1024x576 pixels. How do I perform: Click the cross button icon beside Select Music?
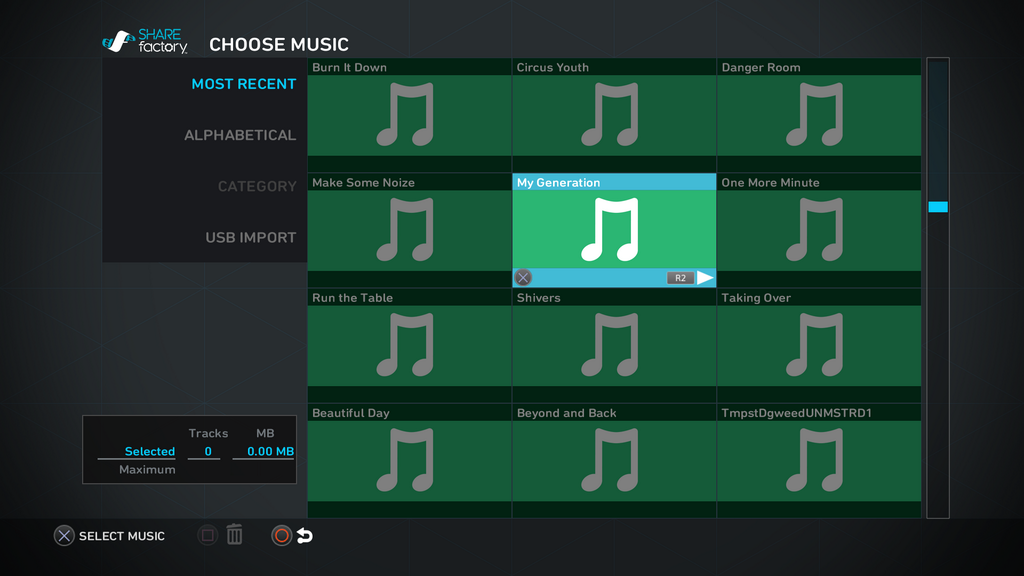pos(64,536)
